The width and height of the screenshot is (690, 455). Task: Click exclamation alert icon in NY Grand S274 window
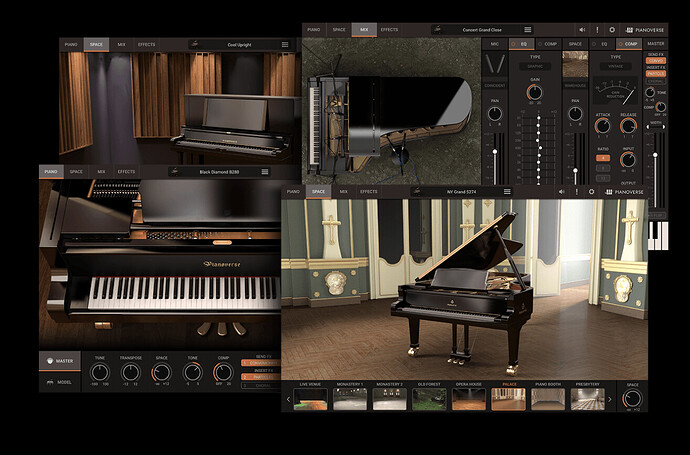click(576, 192)
